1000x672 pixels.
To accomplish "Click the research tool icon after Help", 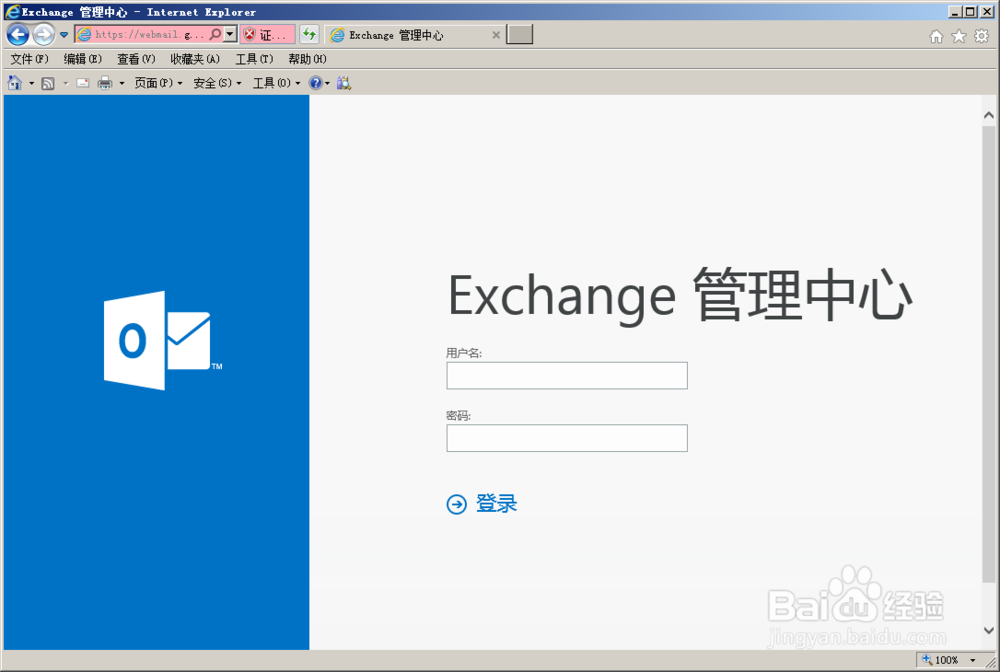I will click(344, 83).
